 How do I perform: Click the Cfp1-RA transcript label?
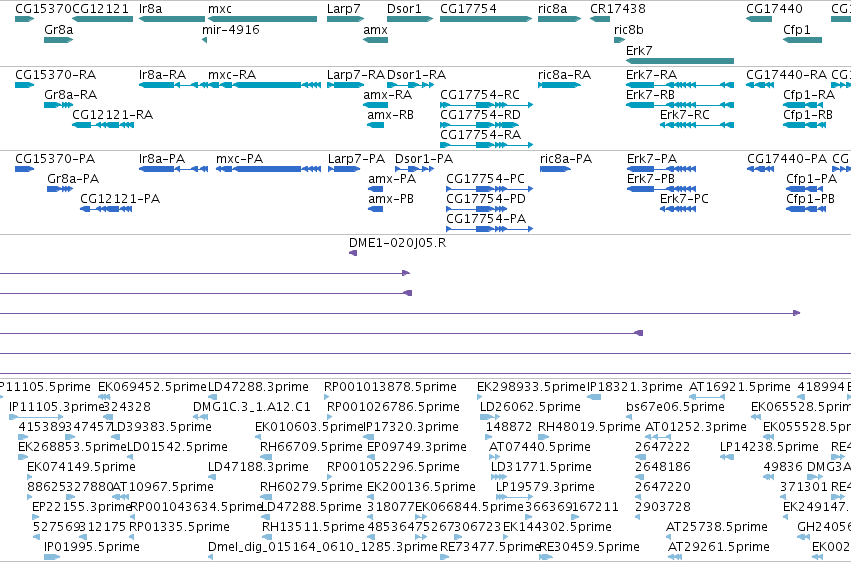809,95
